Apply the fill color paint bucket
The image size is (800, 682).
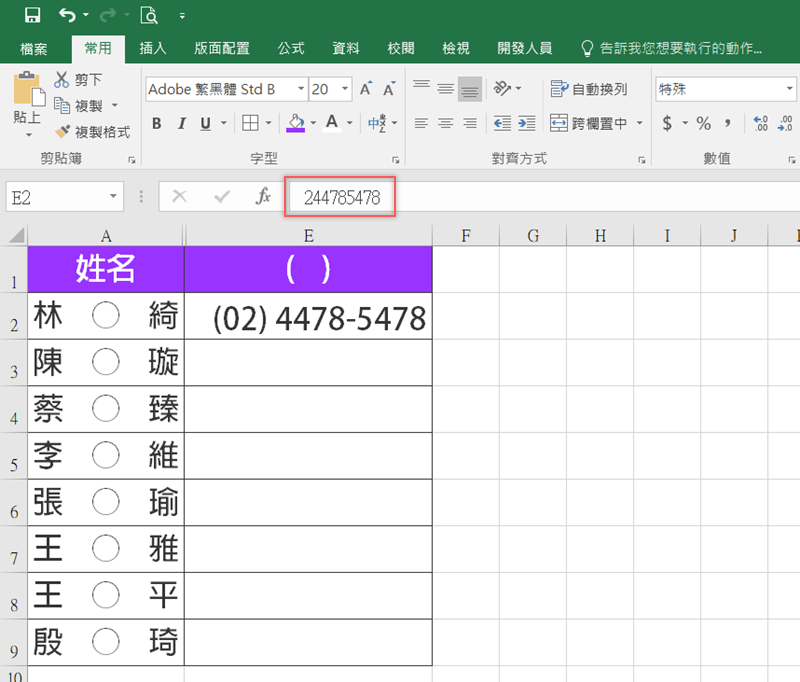[295, 124]
